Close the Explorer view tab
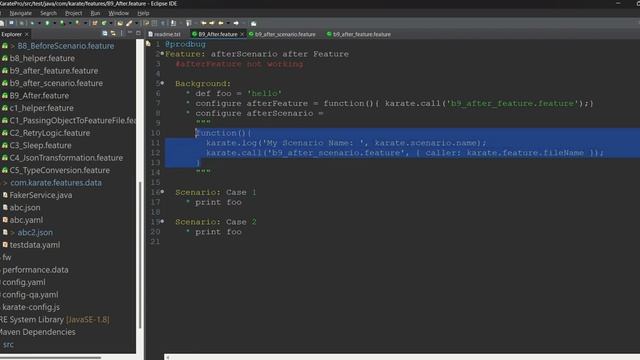This screenshot has width=640, height=360. [x=27, y=34]
